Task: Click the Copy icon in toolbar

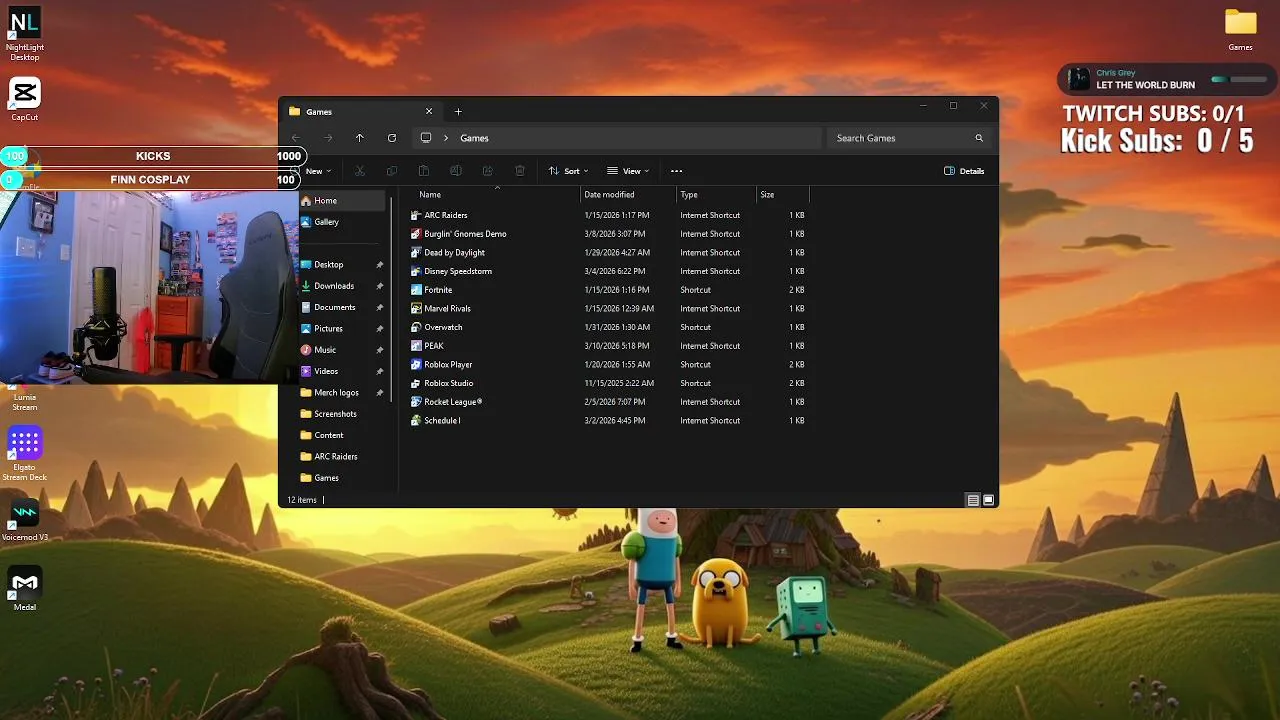Action: [x=392, y=171]
